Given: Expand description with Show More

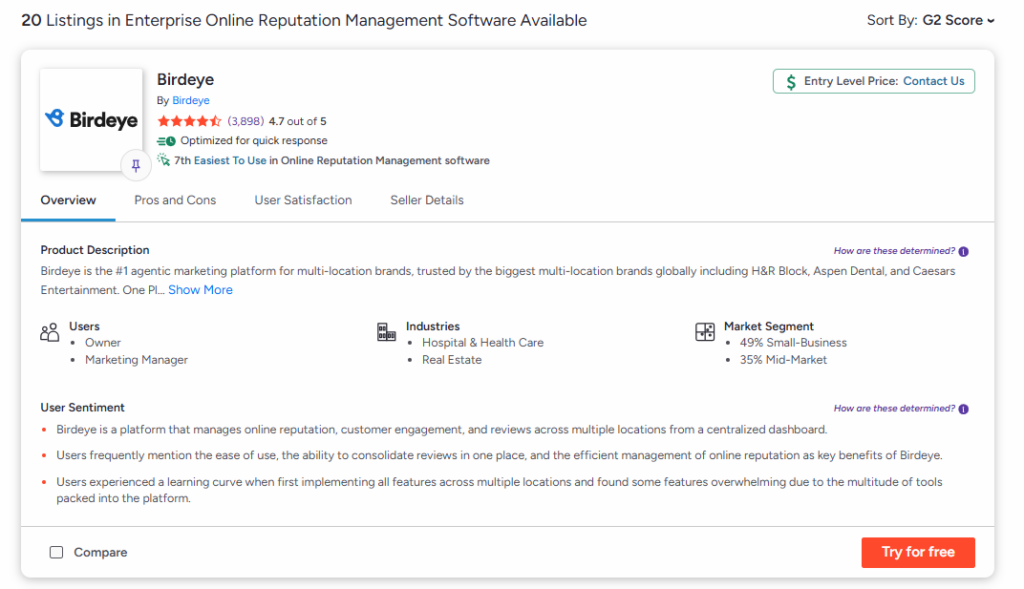Looking at the screenshot, I should pos(200,290).
